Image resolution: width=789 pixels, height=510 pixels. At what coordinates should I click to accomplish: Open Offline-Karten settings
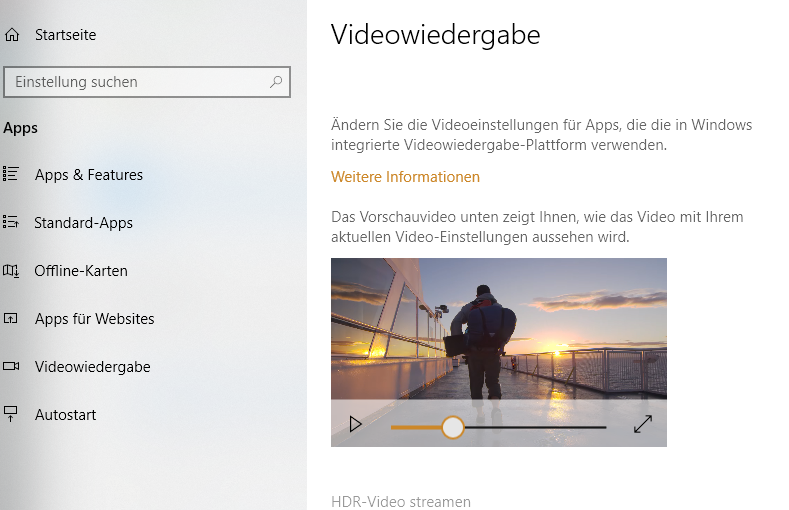[81, 271]
